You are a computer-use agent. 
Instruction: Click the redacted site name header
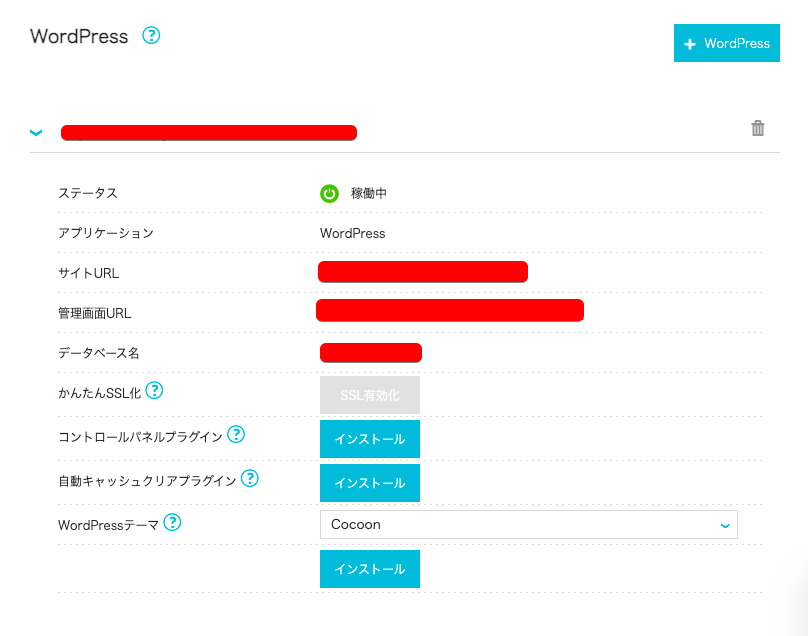tap(209, 132)
